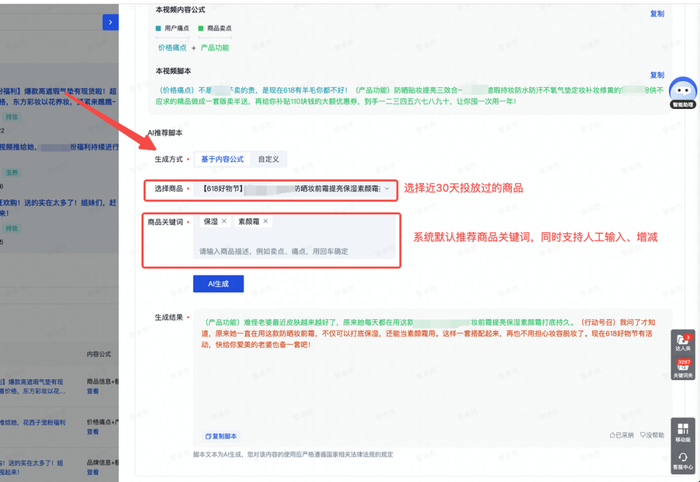Screen dimensions: 700x482
Task: Click 复制脚本 to copy generated script
Action: click(x=221, y=436)
